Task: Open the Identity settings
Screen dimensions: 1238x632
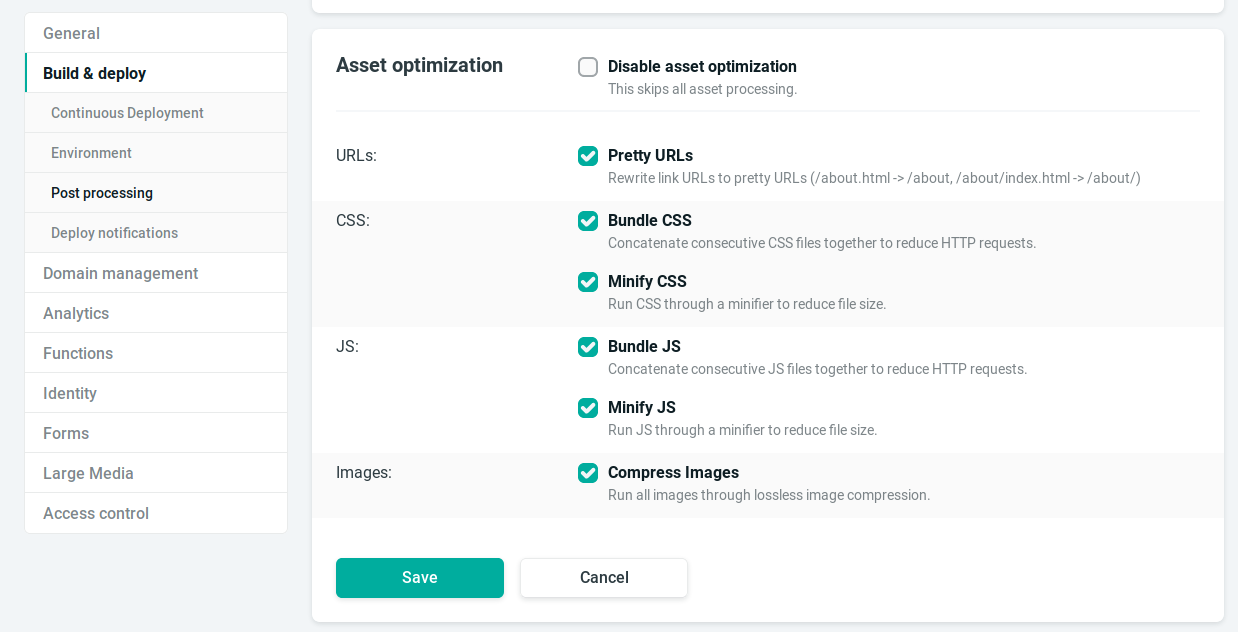Action: coord(70,393)
